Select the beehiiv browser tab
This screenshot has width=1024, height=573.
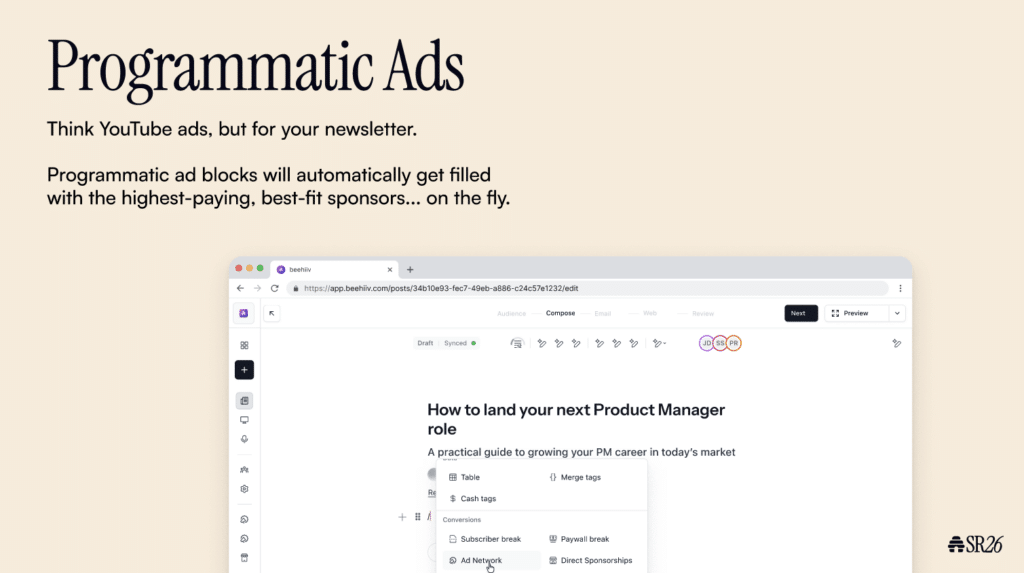pos(334,269)
